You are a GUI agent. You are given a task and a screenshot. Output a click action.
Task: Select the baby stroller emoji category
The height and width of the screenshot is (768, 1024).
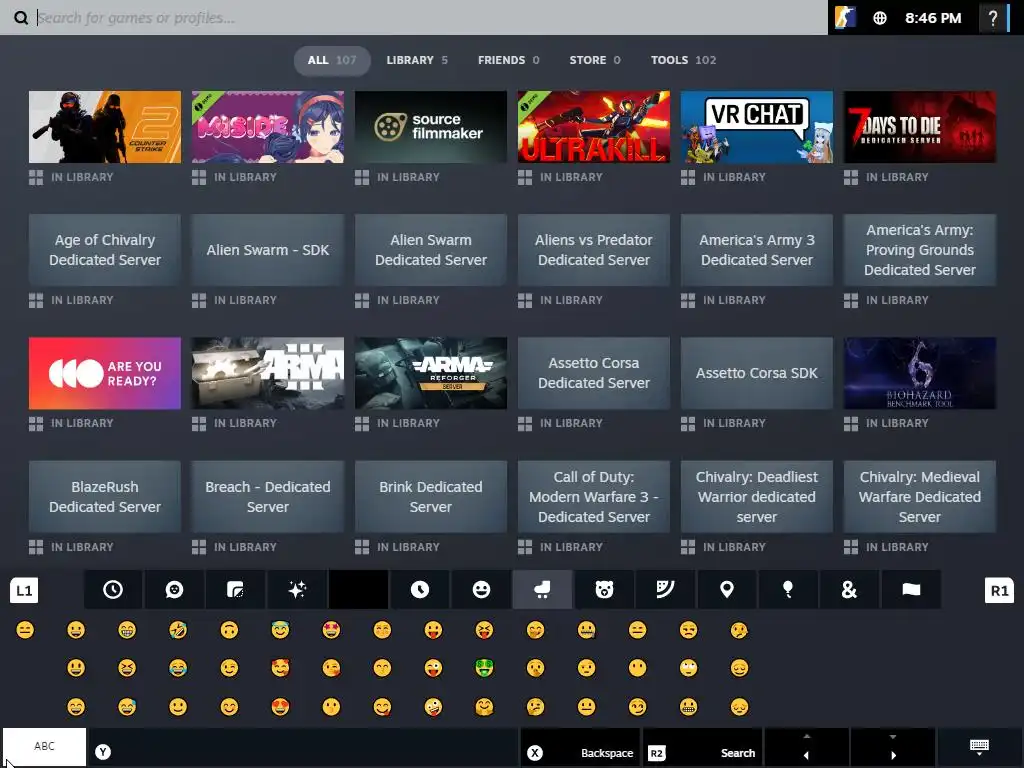(542, 590)
